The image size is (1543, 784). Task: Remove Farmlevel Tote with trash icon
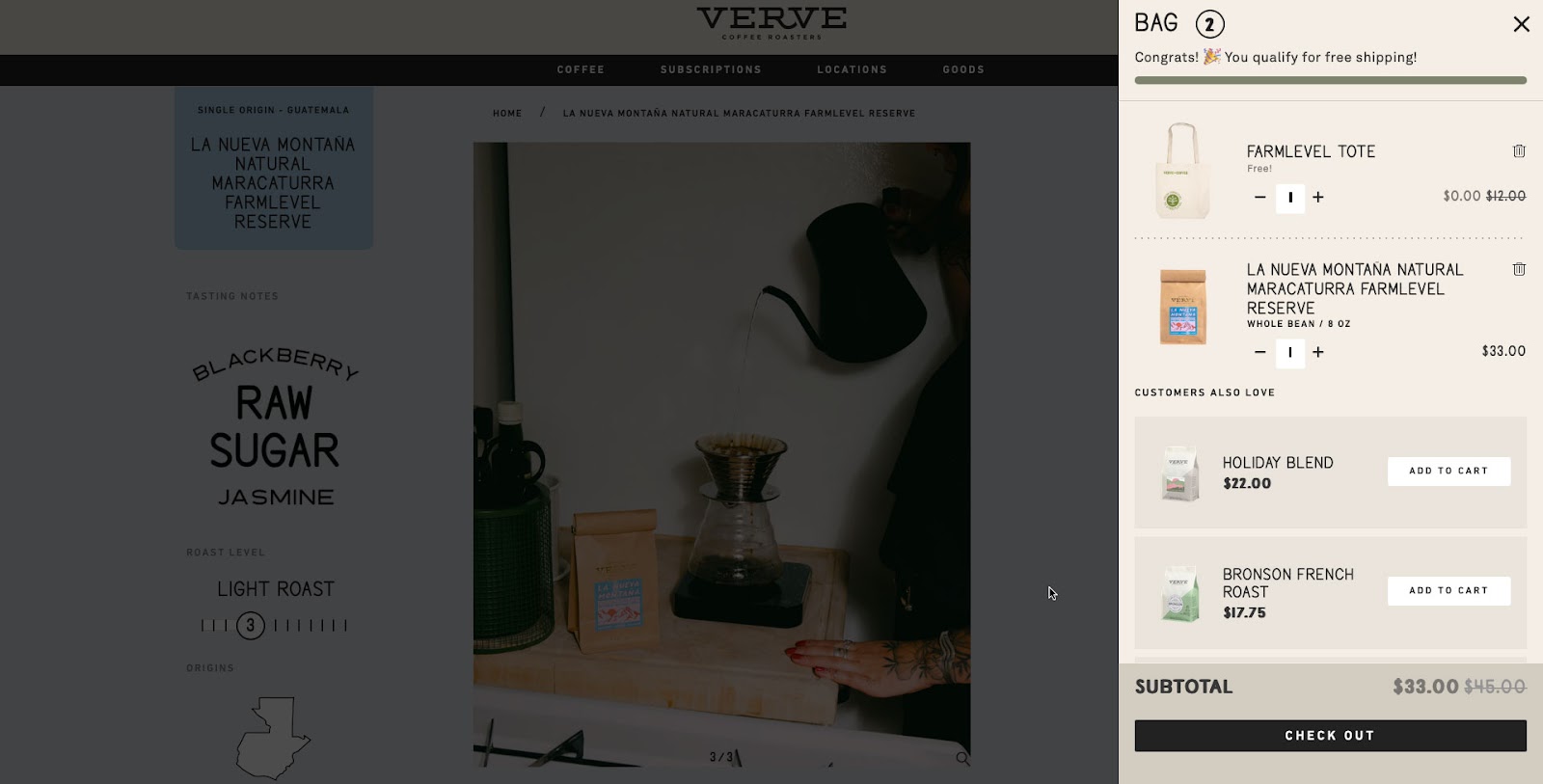pos(1519,151)
